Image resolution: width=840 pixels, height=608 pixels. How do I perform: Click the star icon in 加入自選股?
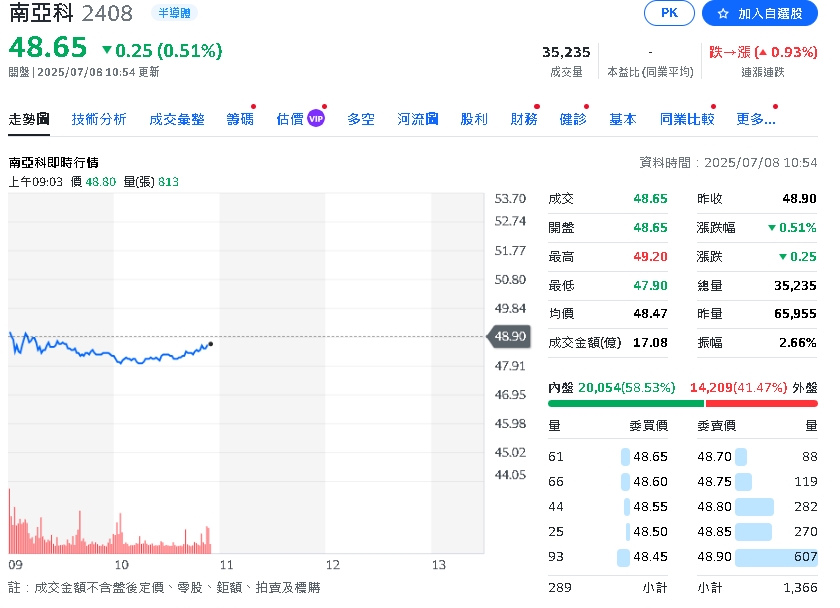723,14
